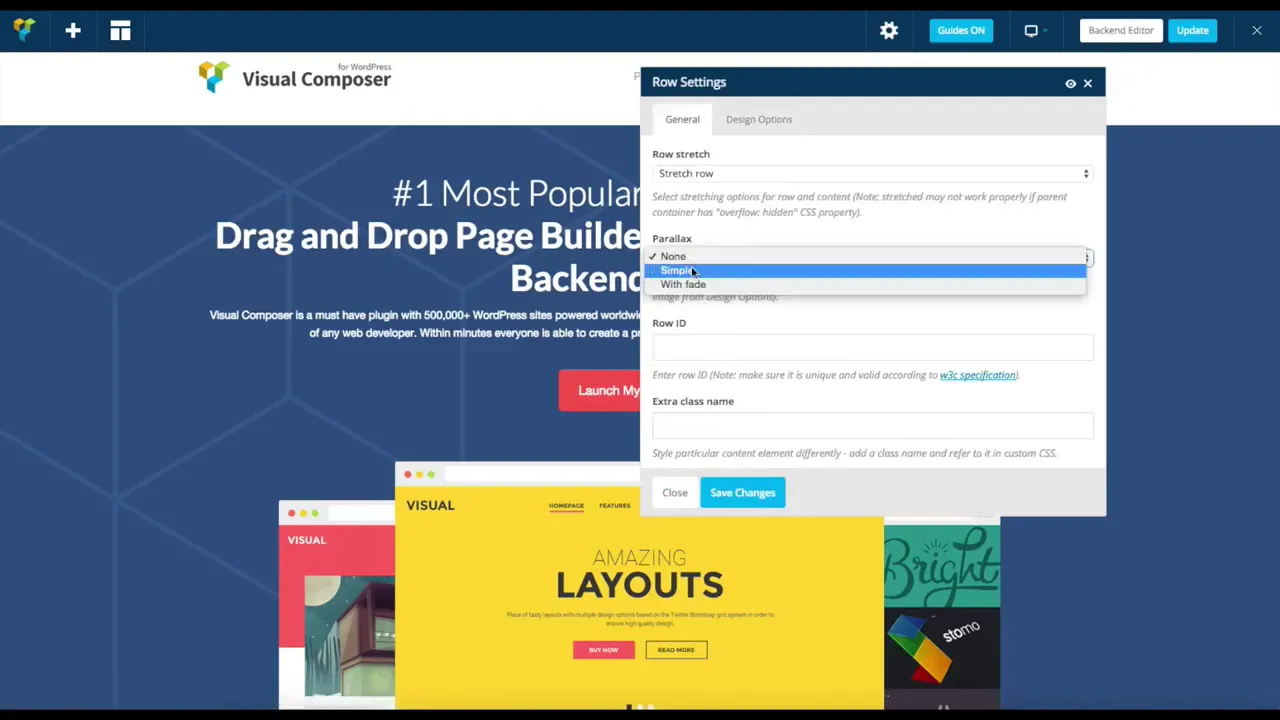Click the 'AMAZING LAYOUTS' heading in preview
Viewport: 1280px width, 720px height.
(639, 574)
